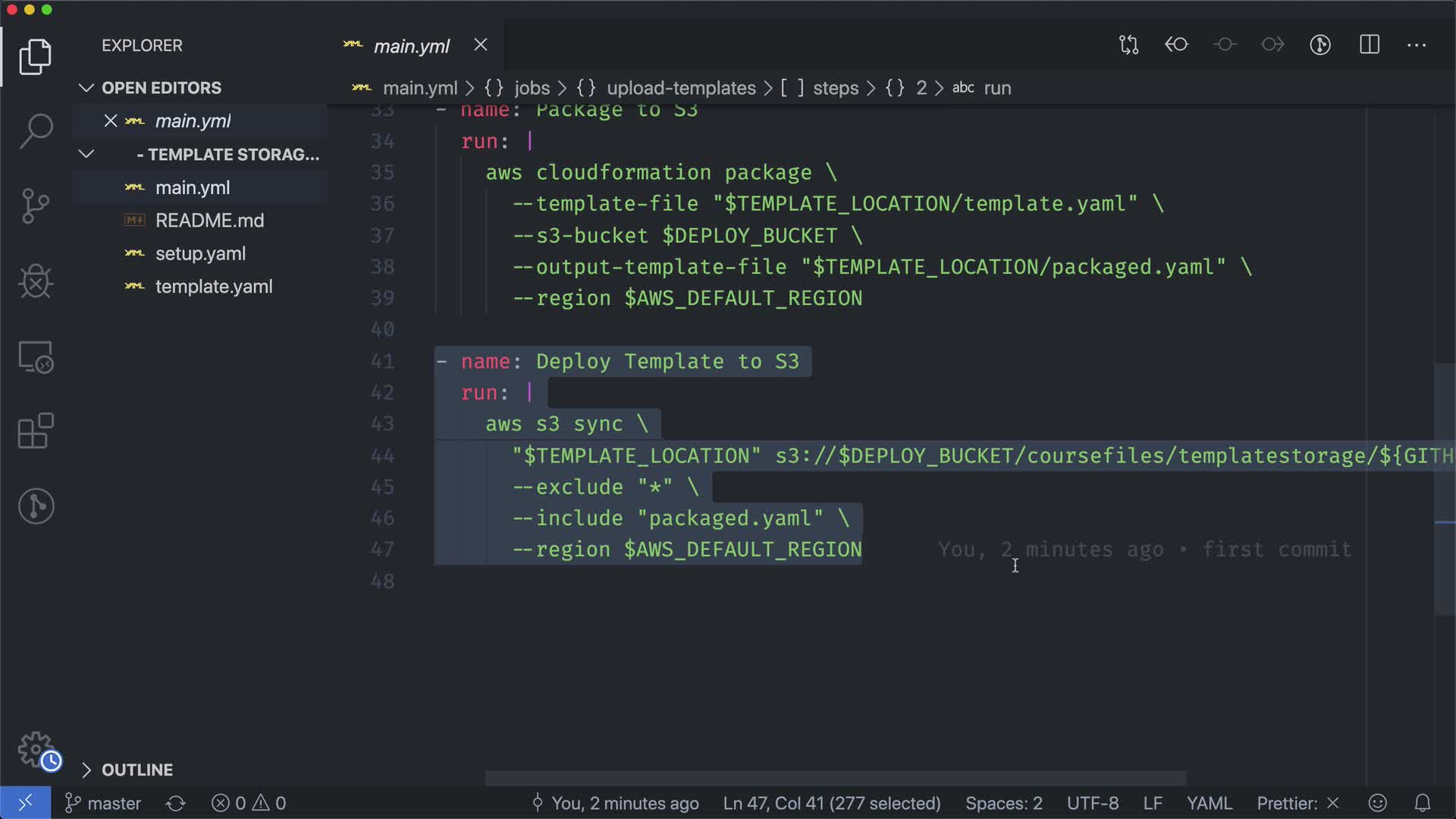Image resolution: width=1456 pixels, height=819 pixels.
Task: Collapse the Open Editors section
Action: click(x=86, y=88)
